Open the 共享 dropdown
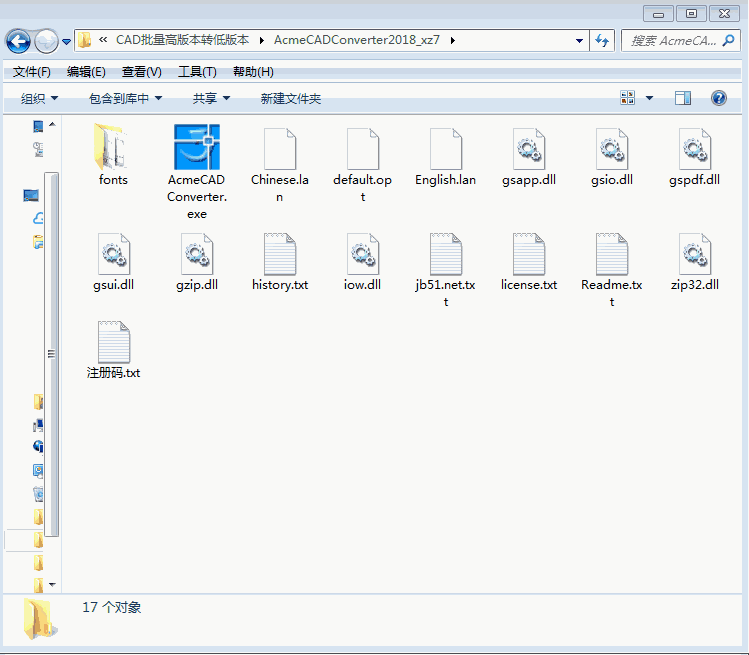Viewport: 749px width, 655px height. (x=211, y=98)
